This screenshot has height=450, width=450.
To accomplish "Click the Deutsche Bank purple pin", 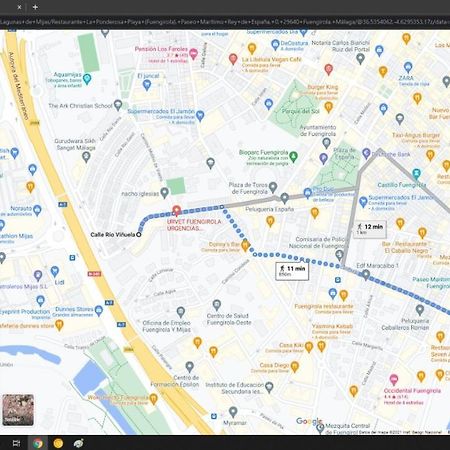I will click(366, 153).
